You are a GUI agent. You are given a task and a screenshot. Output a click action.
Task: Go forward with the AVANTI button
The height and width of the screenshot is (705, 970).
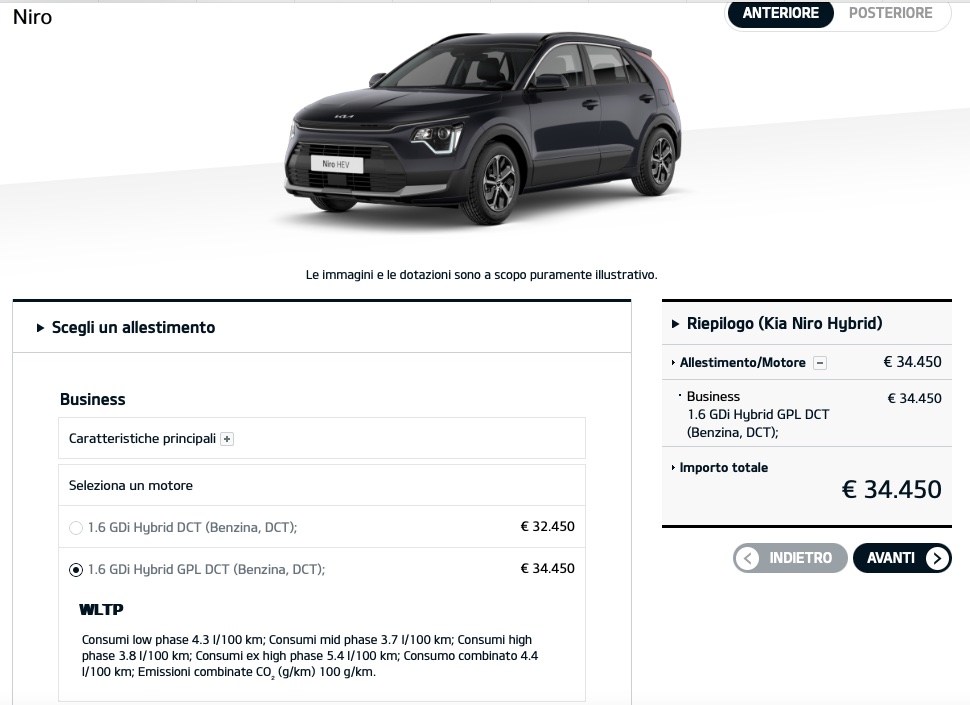point(902,558)
